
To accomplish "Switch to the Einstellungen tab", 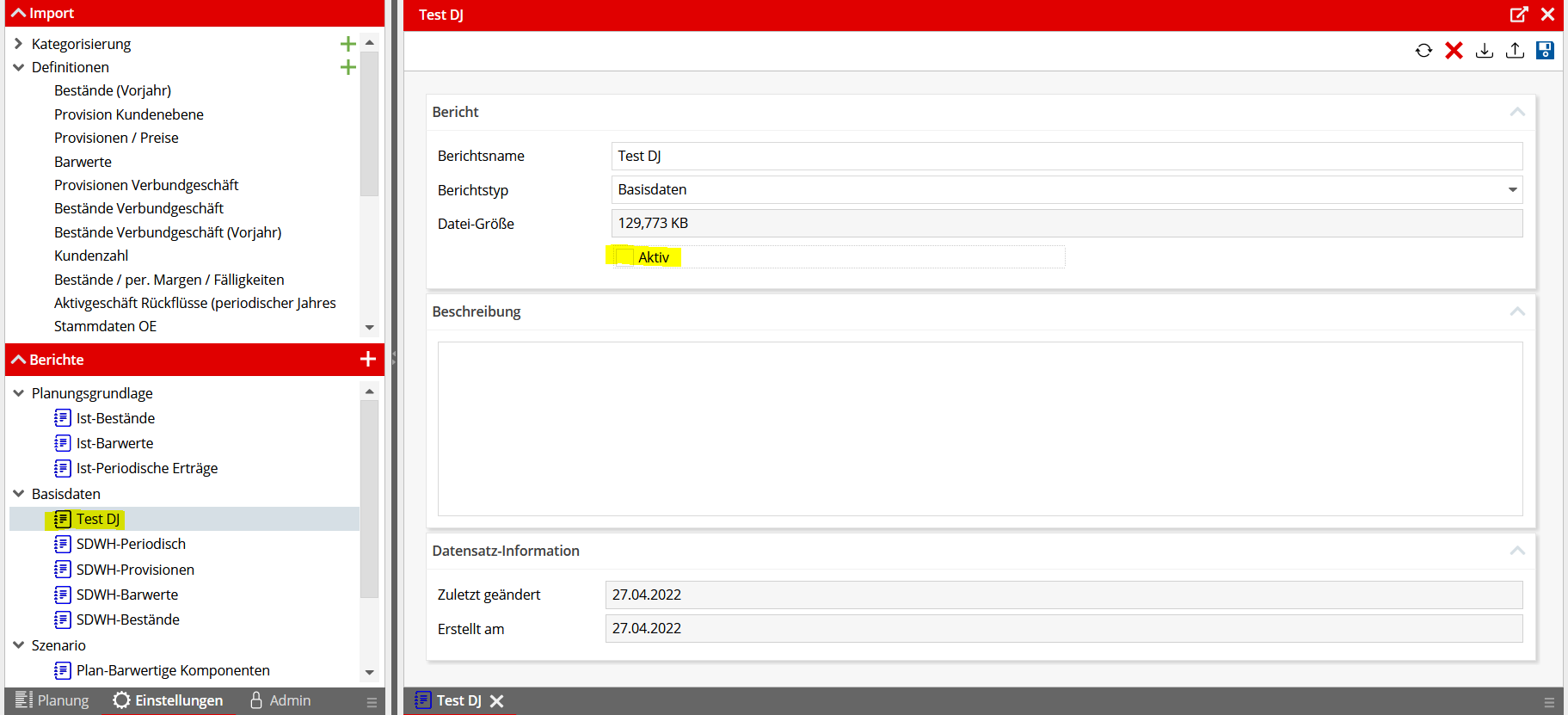I will click(x=168, y=700).
